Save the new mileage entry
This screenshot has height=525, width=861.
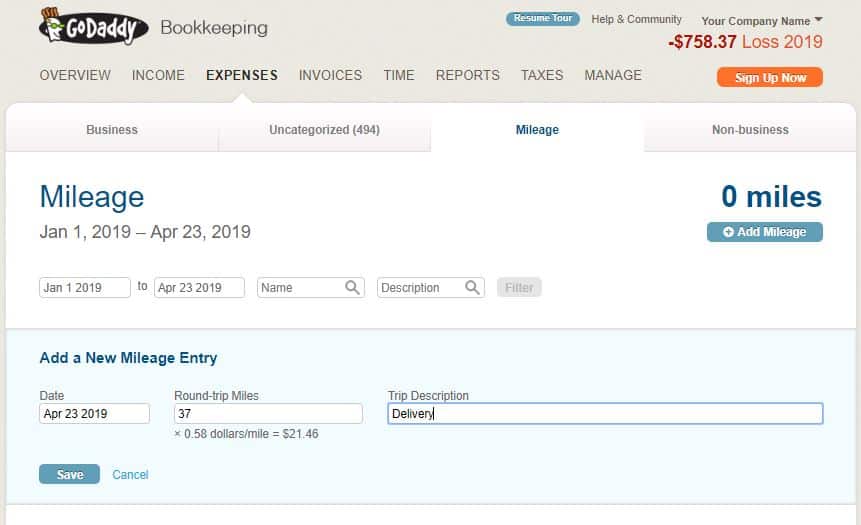point(69,474)
